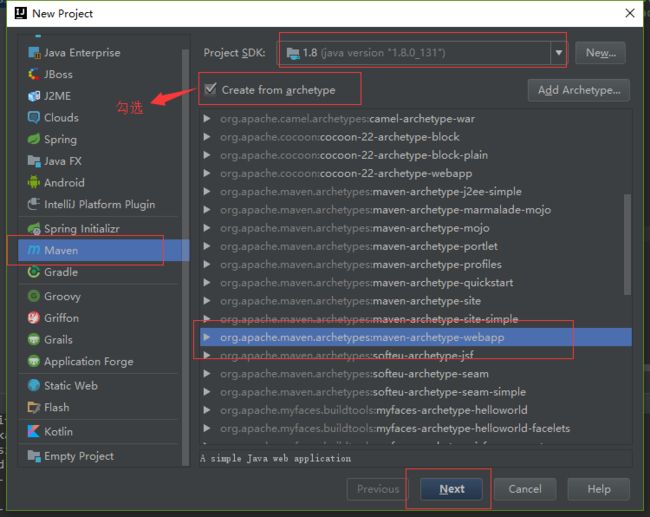Select Java Enterprise project type
Screen dimensions: 650x517
[x=99, y=53]
